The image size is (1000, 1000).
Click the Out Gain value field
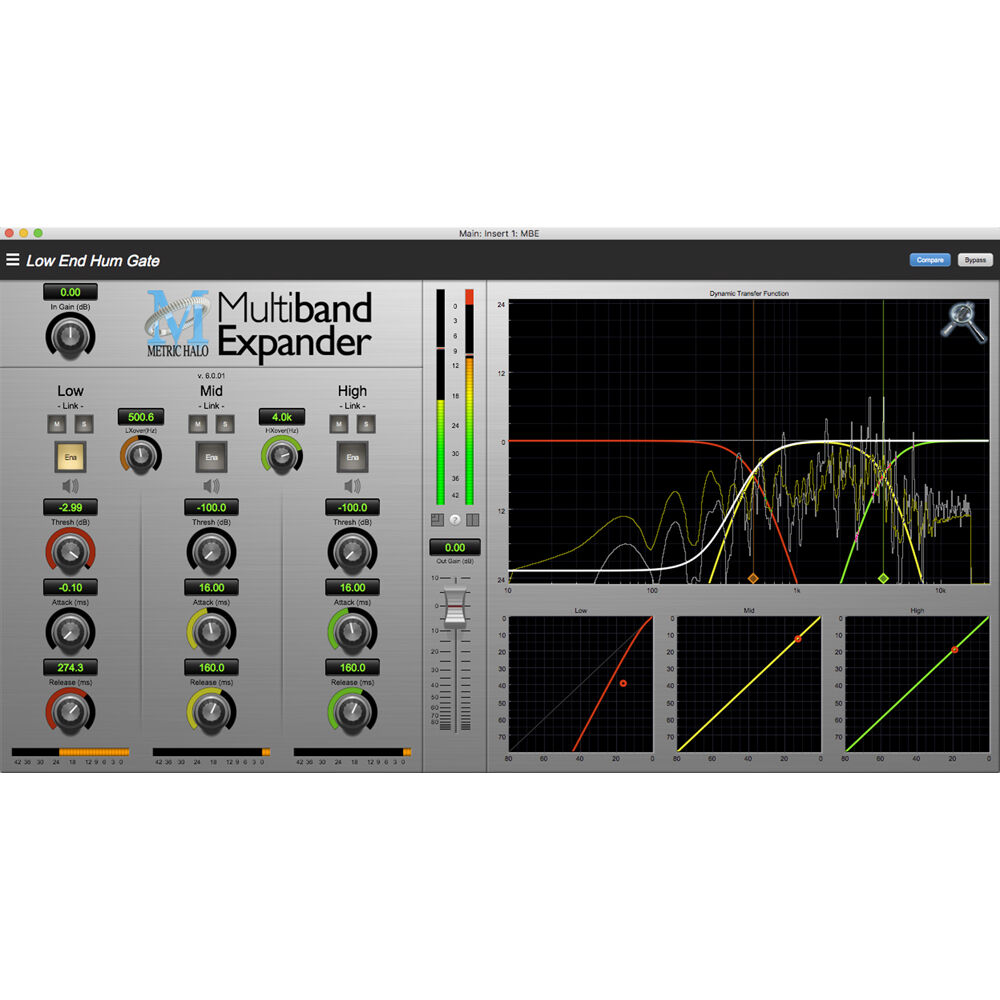pos(455,547)
